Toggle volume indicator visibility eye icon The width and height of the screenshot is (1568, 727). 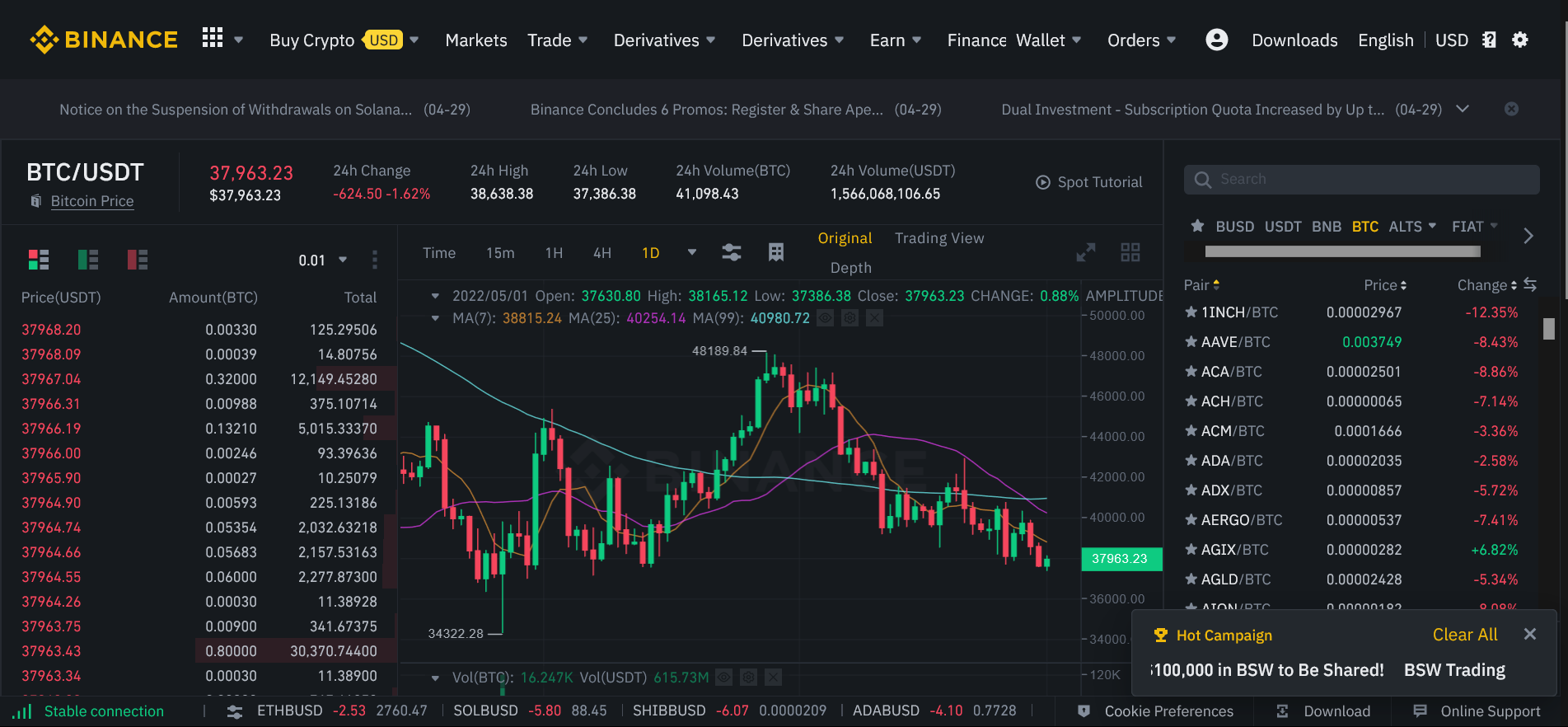point(723,677)
